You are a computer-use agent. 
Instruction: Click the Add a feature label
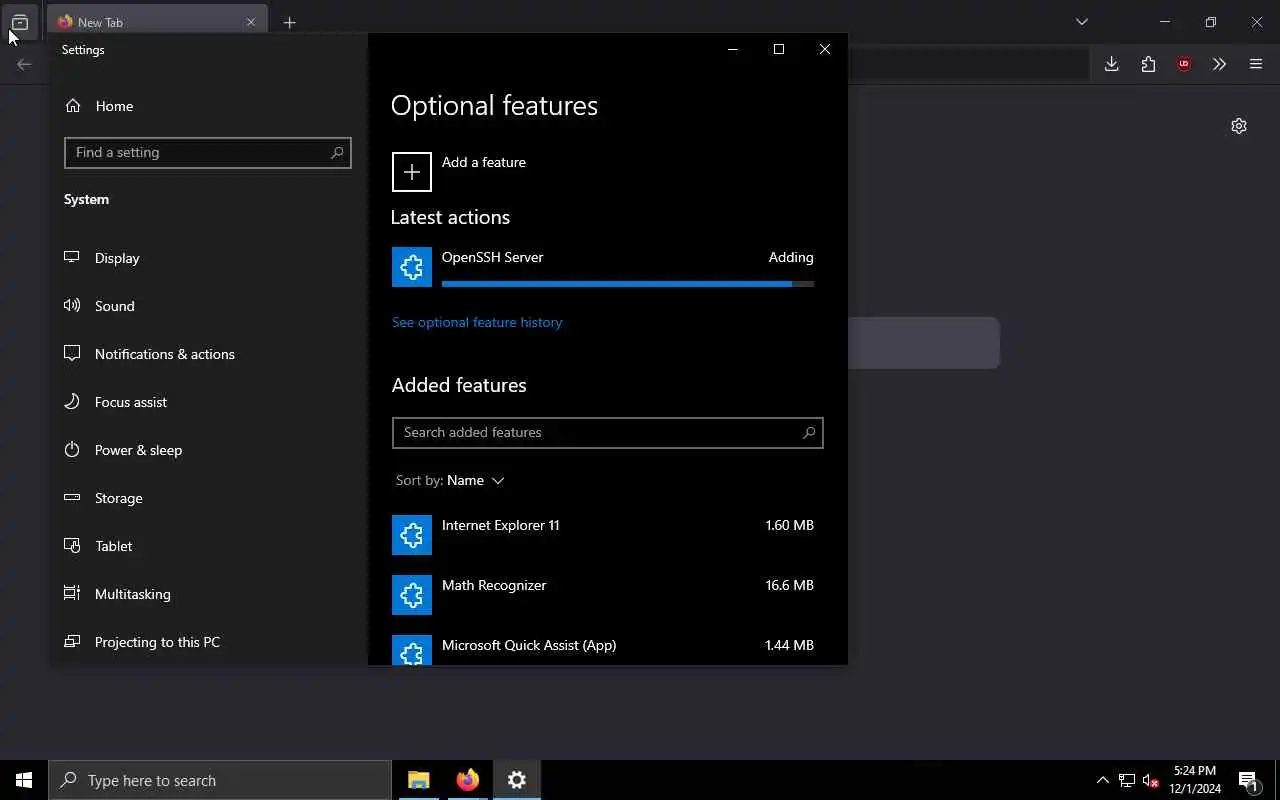(483, 162)
